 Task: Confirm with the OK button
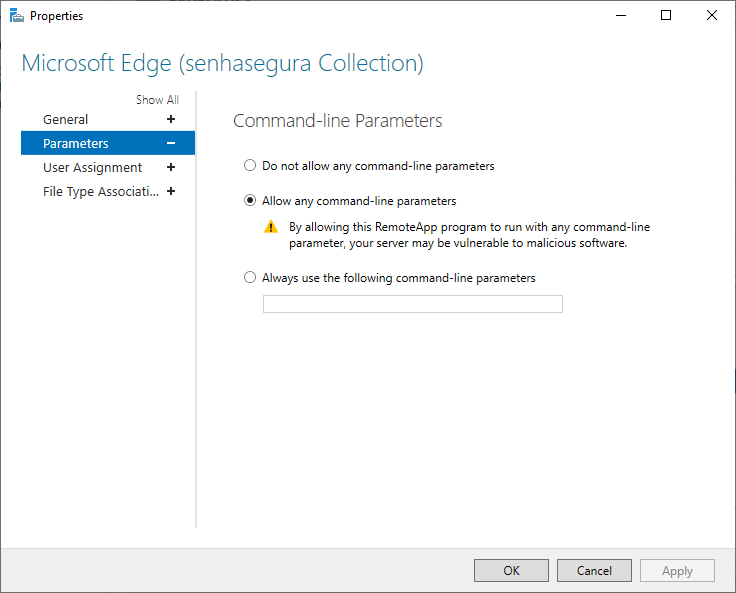511,570
